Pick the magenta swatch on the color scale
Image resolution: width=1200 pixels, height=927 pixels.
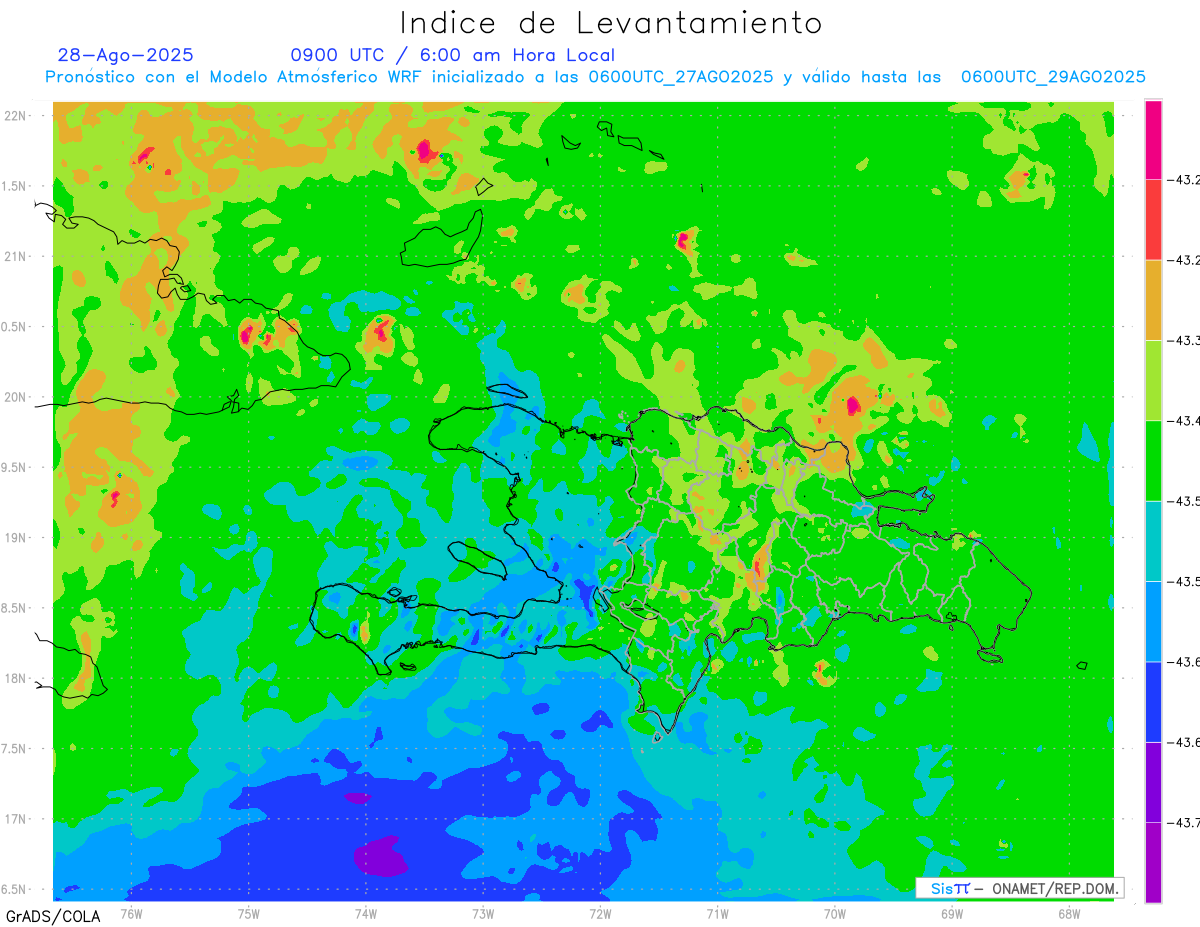click(x=1153, y=140)
